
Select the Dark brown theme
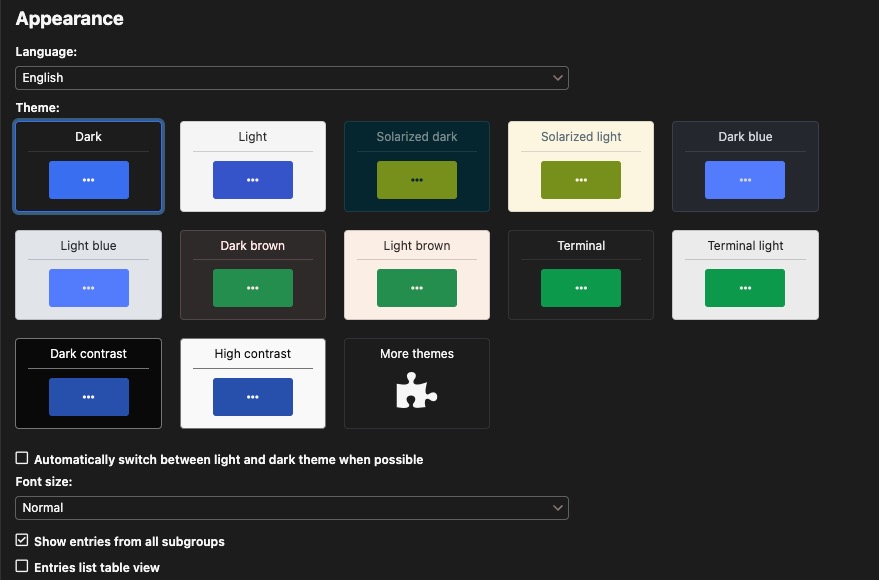(252, 275)
